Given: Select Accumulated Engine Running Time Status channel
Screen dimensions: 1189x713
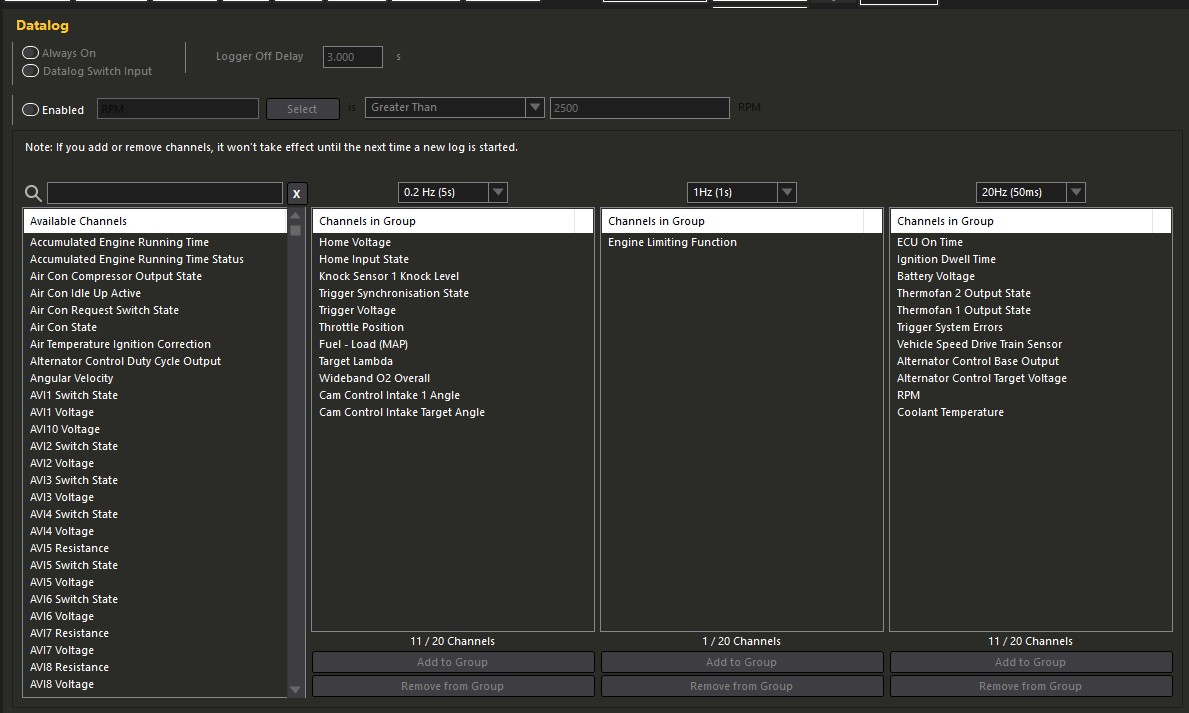Looking at the screenshot, I should pyautogui.click(x=136, y=259).
